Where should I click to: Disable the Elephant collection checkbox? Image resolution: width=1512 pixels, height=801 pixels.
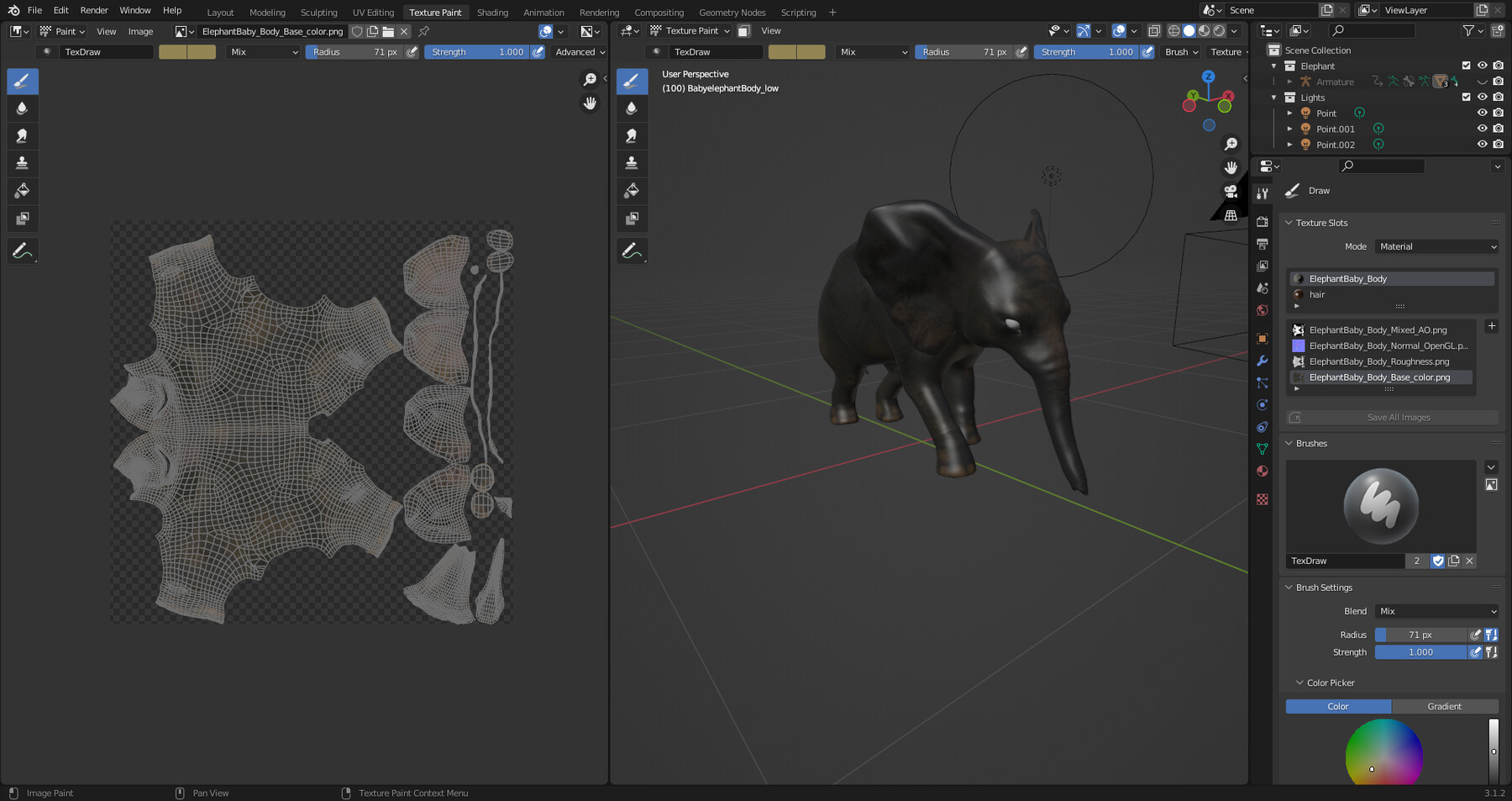[1467, 65]
